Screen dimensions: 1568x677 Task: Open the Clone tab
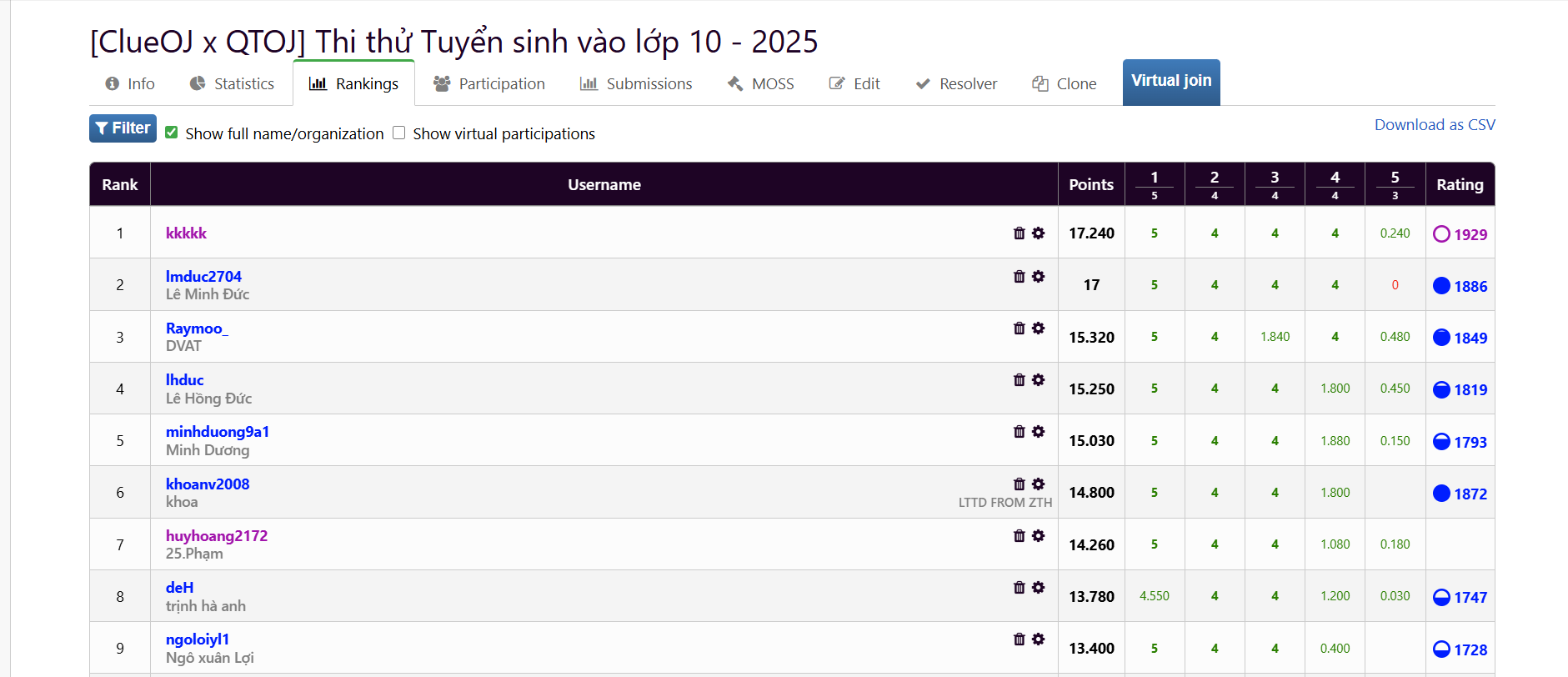1065,83
